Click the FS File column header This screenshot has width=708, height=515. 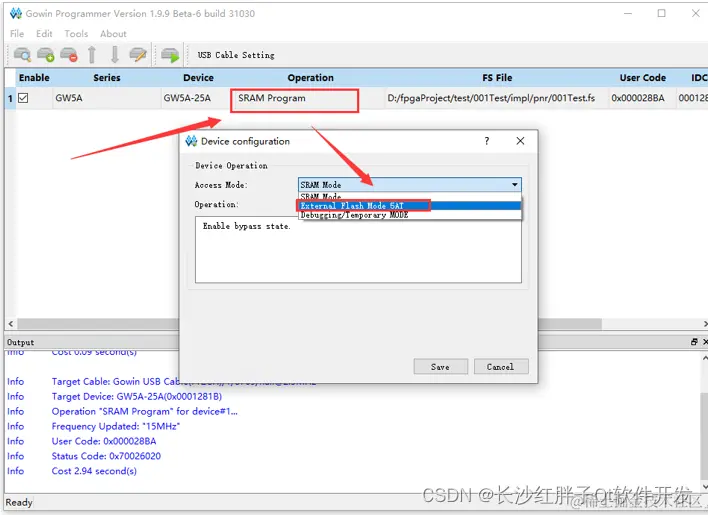pos(497,78)
